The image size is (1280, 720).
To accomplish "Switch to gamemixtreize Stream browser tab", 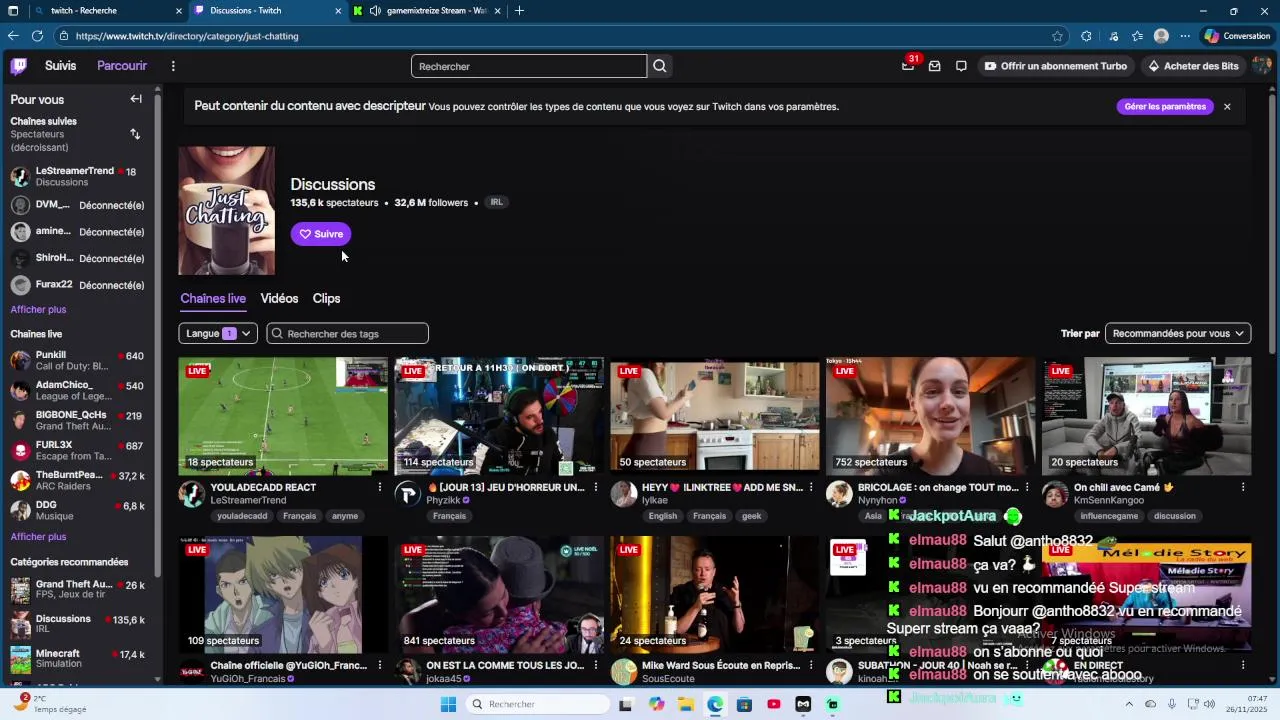I will pos(426,11).
